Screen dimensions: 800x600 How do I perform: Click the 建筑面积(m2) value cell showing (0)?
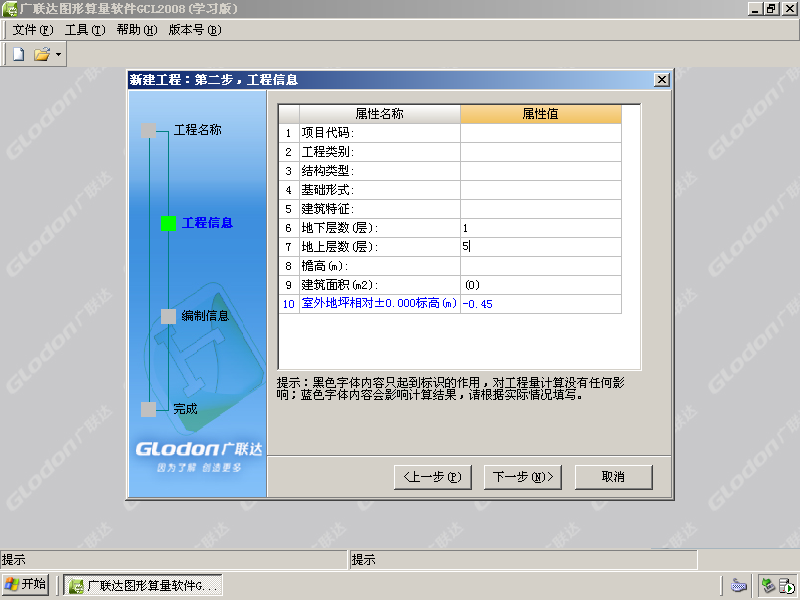click(x=541, y=285)
